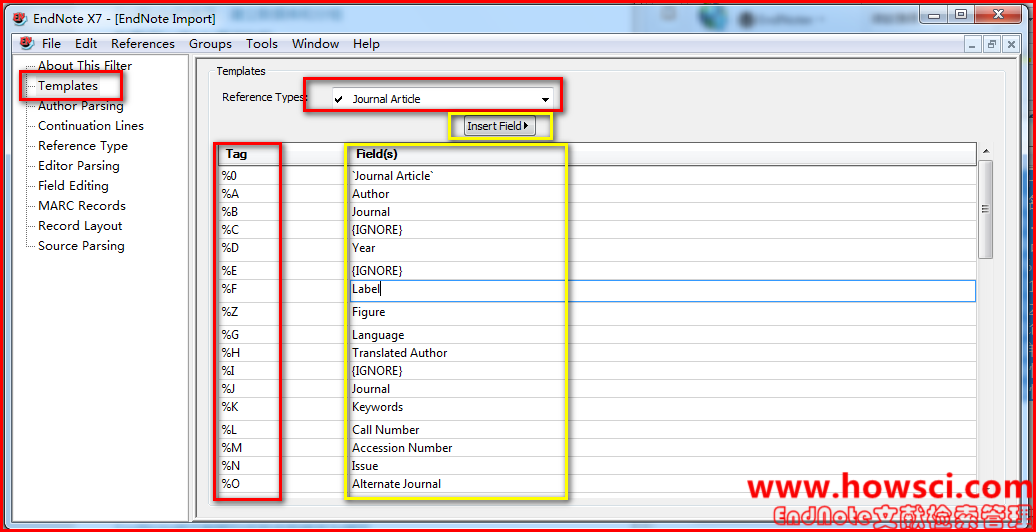Click the %H tag cell
The image size is (1036, 532).
(x=283, y=353)
